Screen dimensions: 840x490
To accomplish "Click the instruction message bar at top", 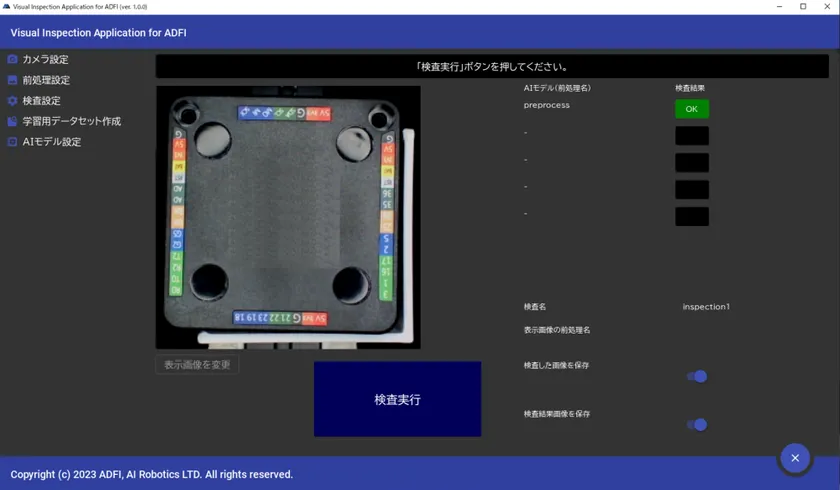I will (x=492, y=66).
